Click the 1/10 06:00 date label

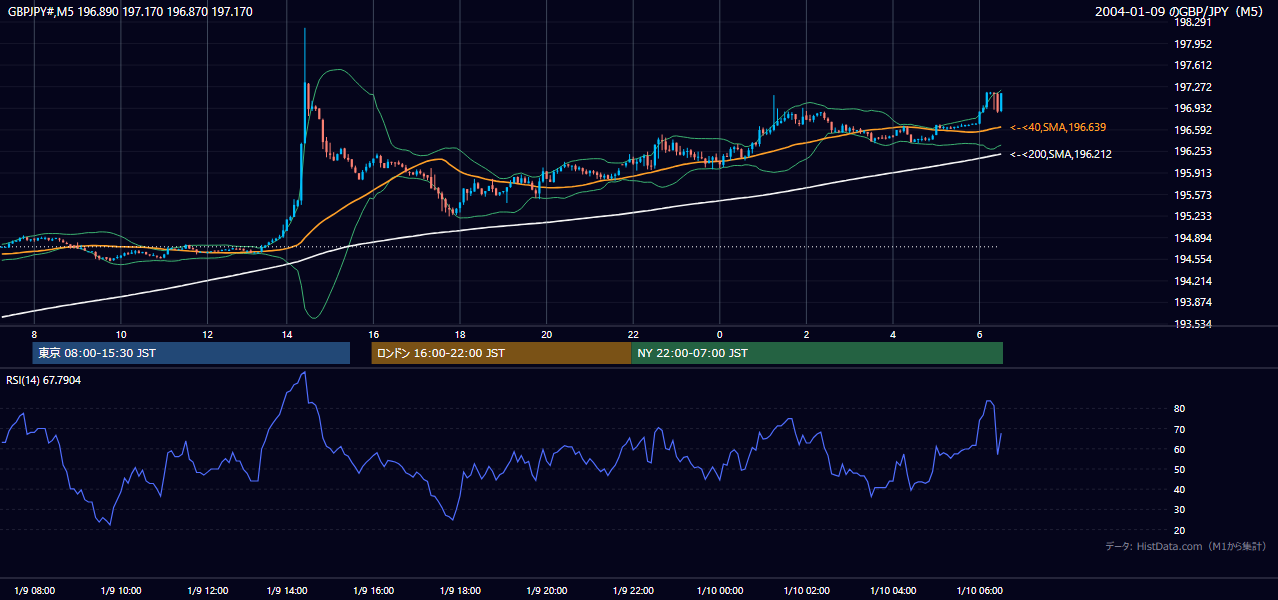pyautogui.click(x=980, y=590)
